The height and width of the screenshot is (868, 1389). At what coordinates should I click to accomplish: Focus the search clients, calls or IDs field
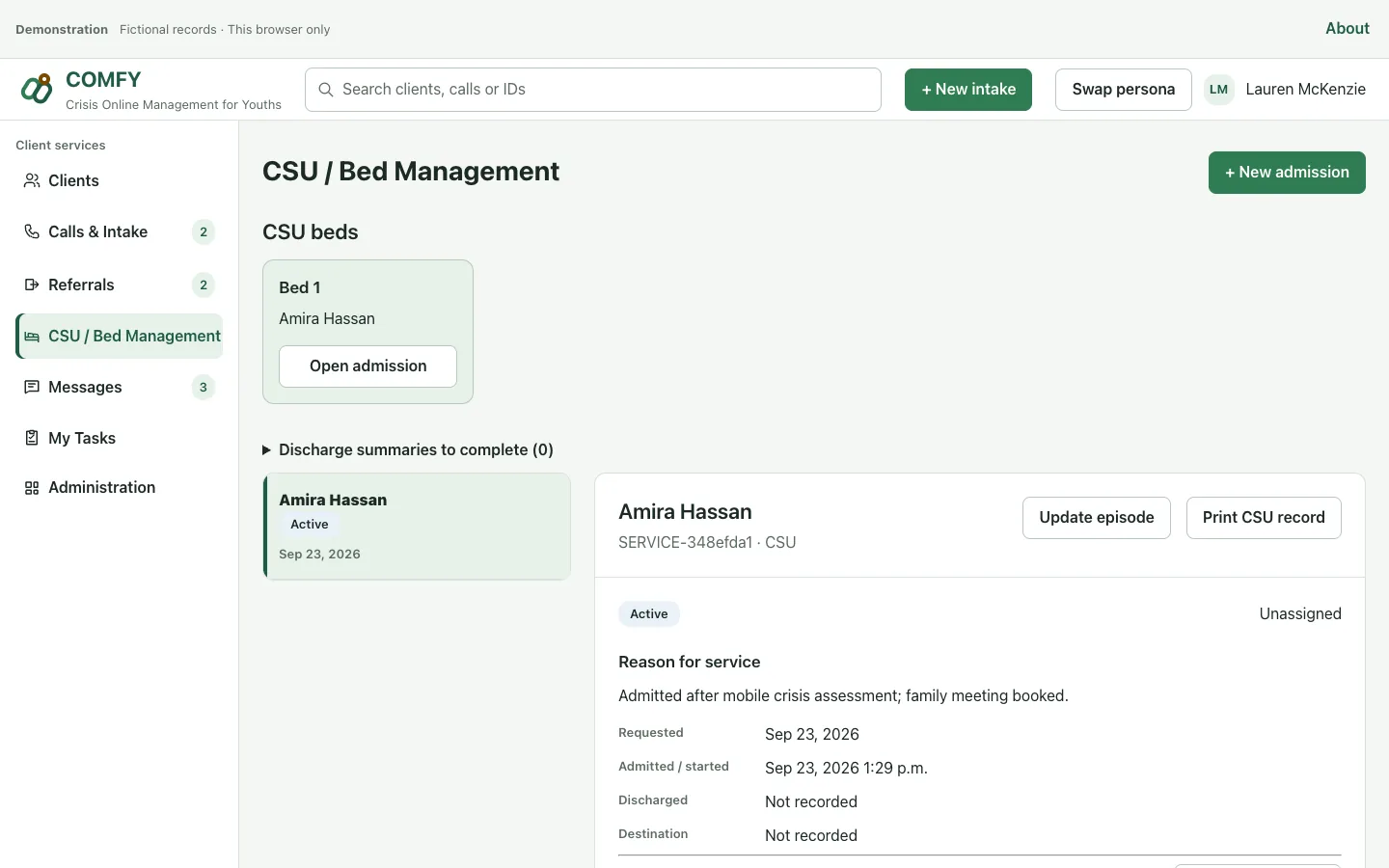coord(593,90)
